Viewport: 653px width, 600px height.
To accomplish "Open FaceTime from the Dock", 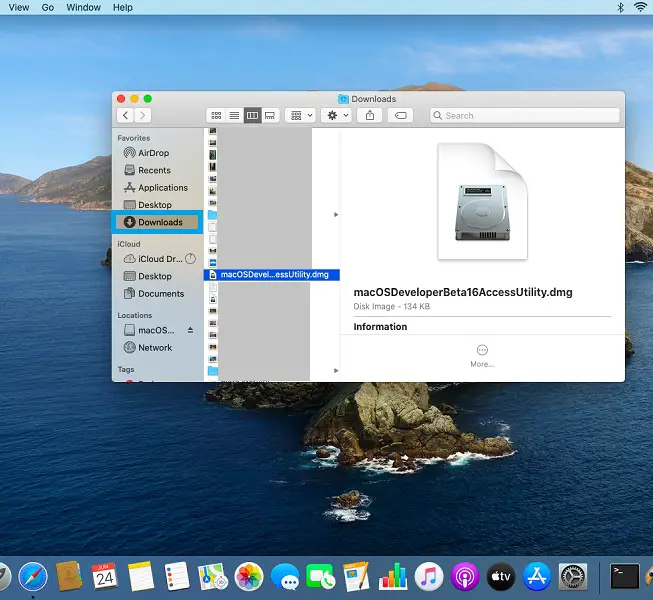I will [321, 577].
